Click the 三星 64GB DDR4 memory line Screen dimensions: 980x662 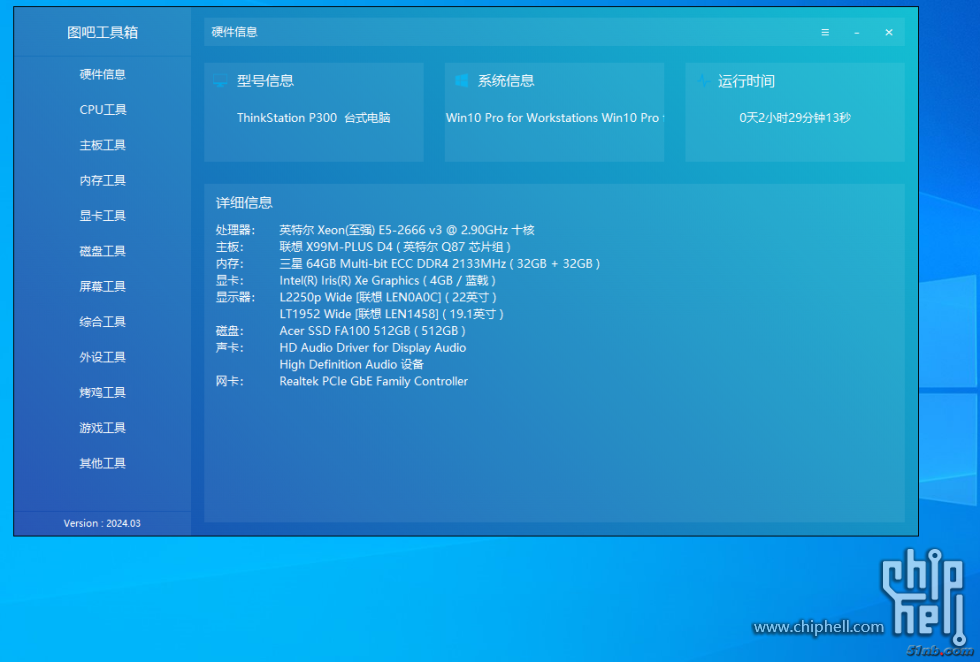(439, 264)
